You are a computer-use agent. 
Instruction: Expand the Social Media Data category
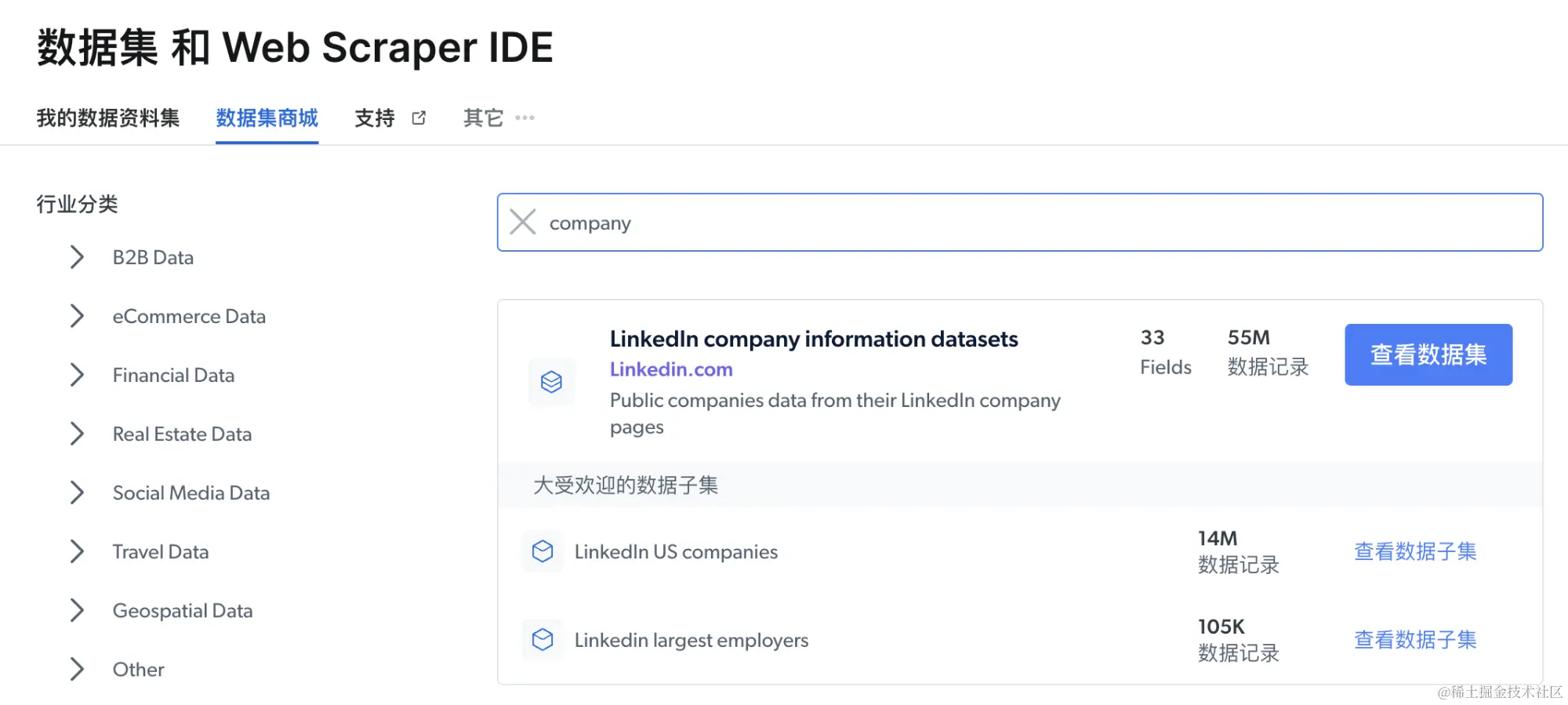pyautogui.click(x=77, y=492)
